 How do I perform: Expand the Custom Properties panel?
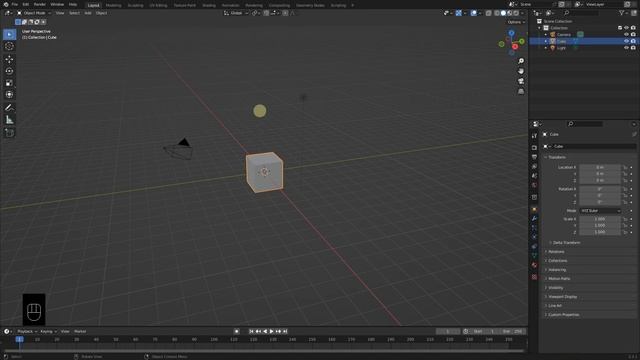point(563,315)
